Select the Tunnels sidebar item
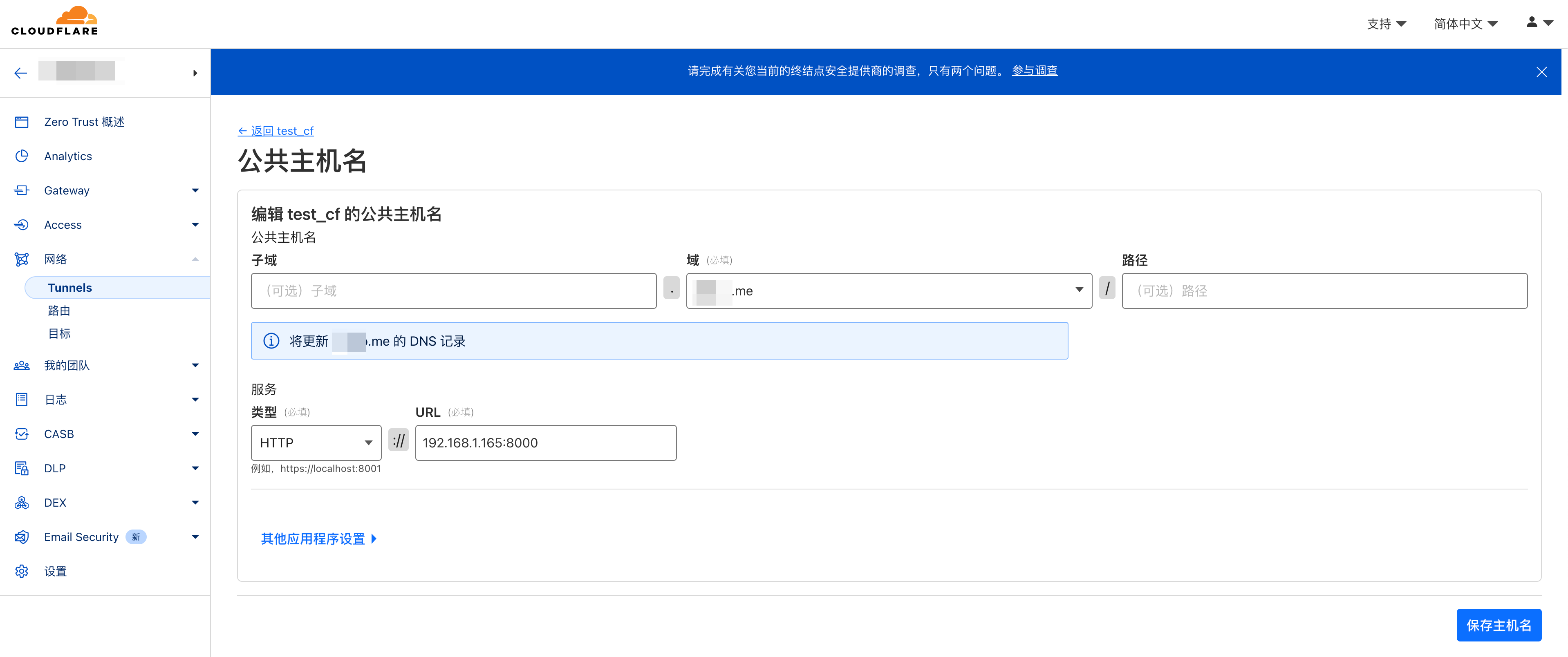The height and width of the screenshot is (657, 1568). (70, 288)
